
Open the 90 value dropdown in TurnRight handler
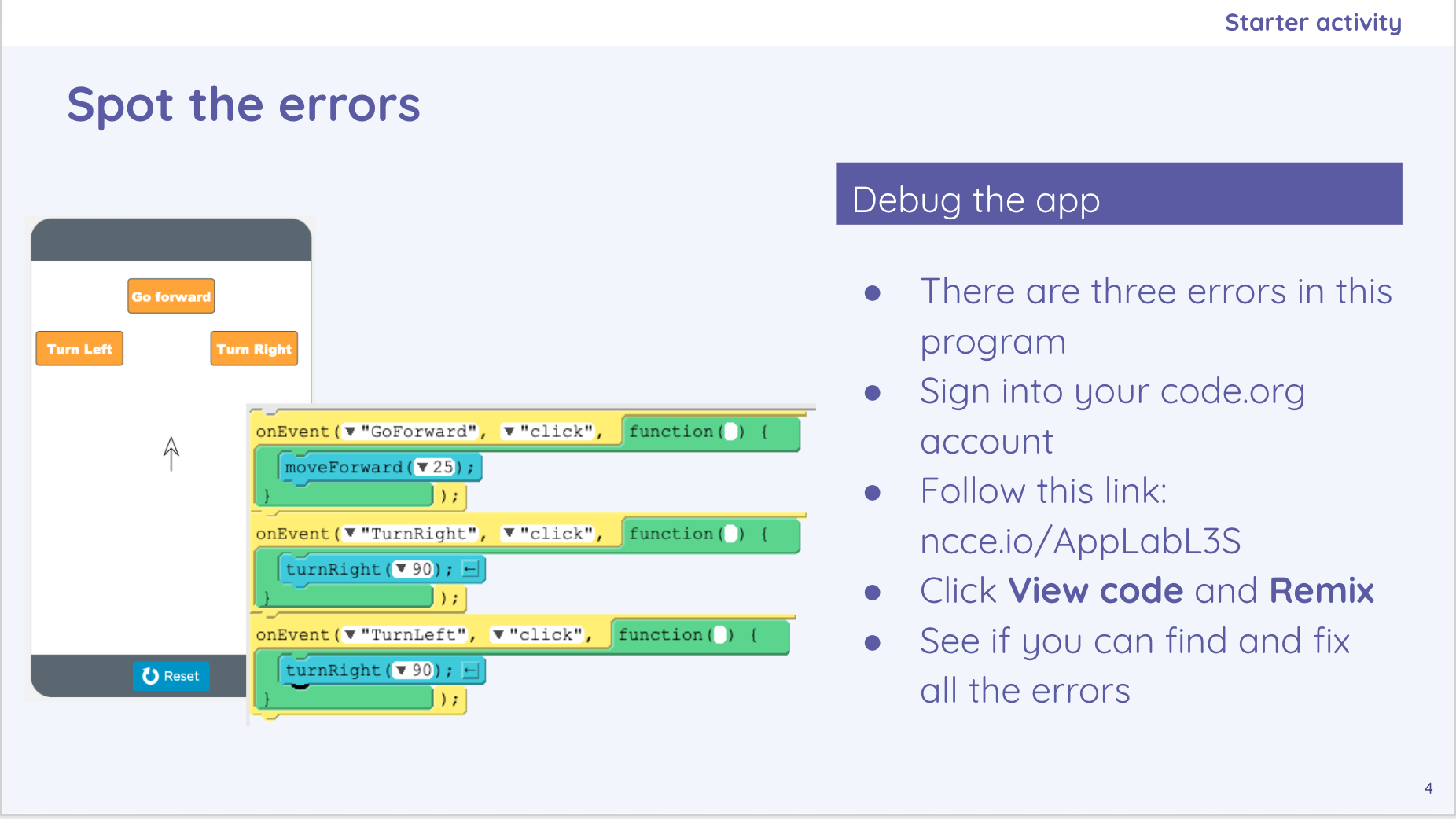402,568
